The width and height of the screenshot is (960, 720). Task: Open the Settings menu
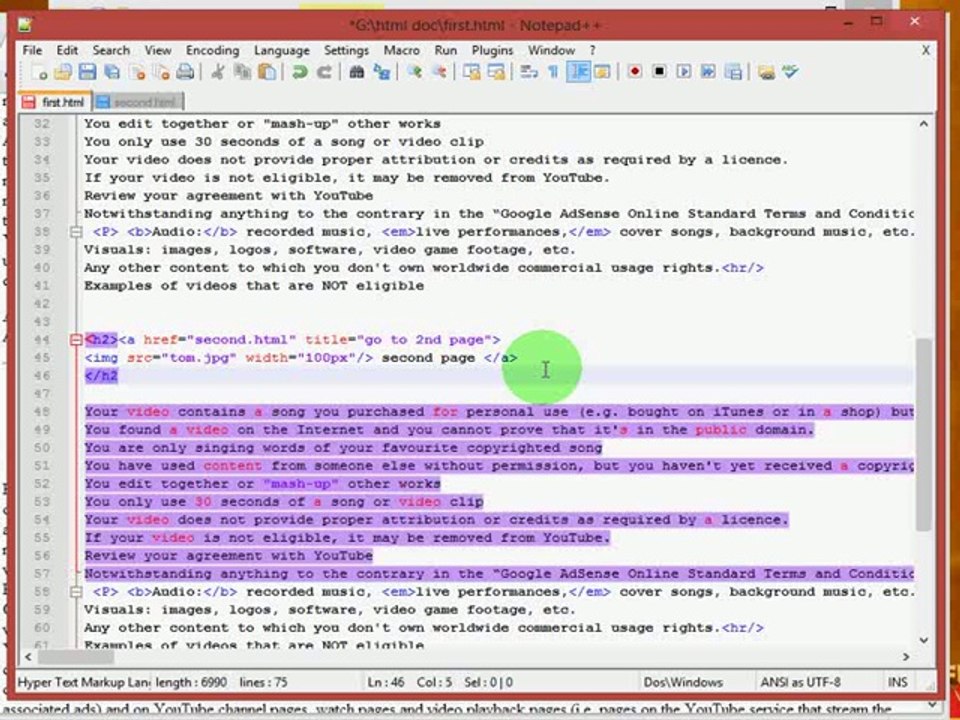346,50
